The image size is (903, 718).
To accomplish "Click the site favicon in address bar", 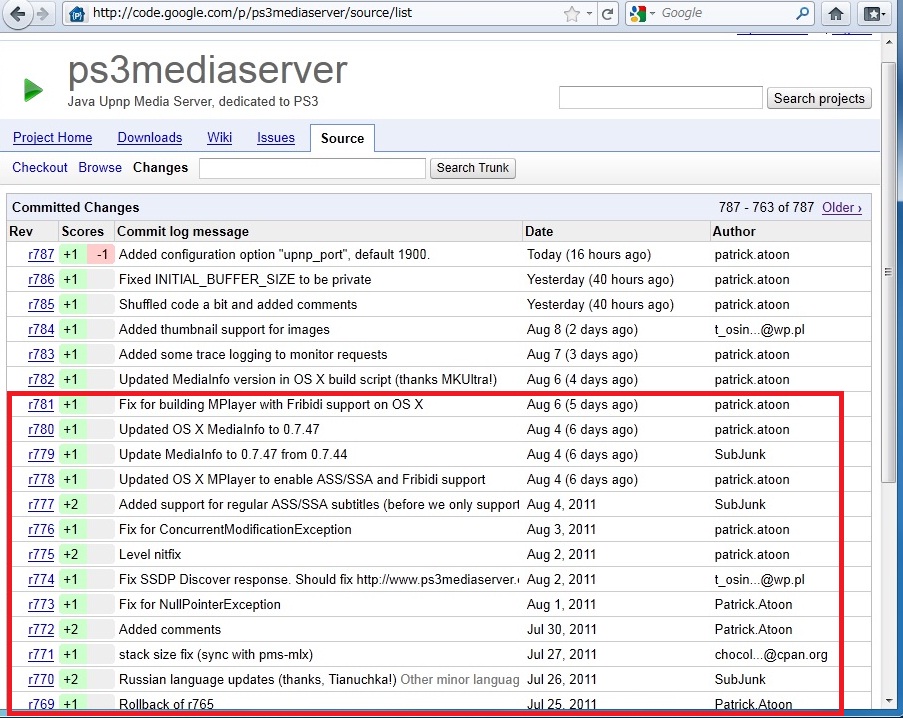I will pos(77,14).
